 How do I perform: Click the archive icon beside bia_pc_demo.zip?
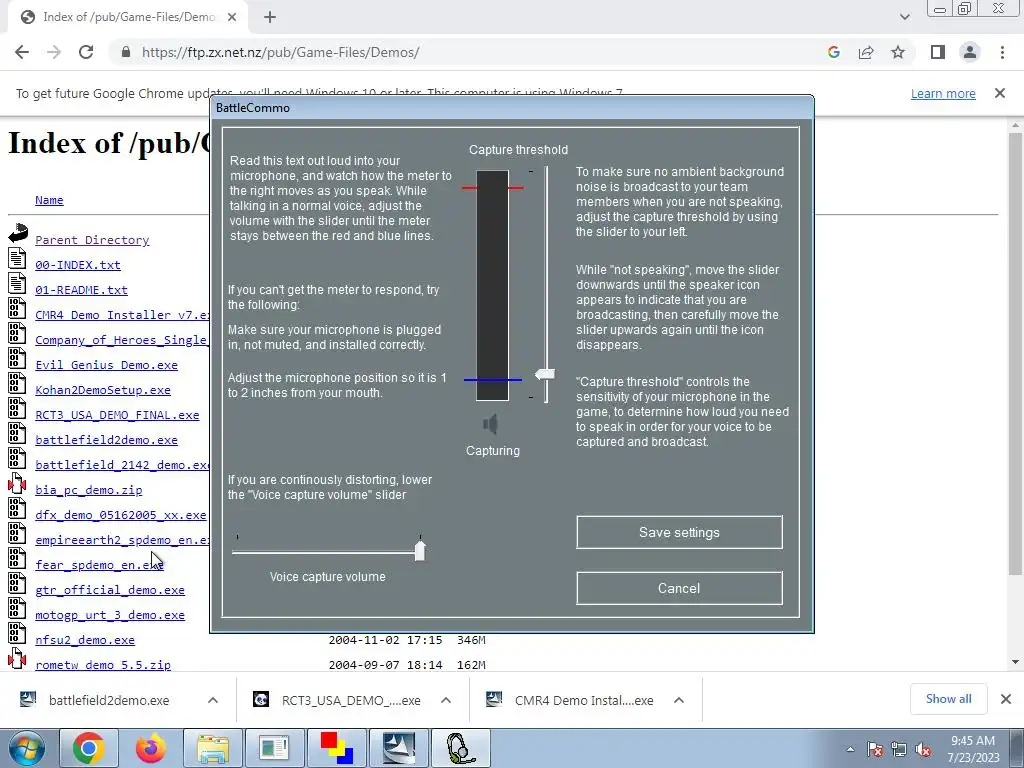tap(17, 484)
